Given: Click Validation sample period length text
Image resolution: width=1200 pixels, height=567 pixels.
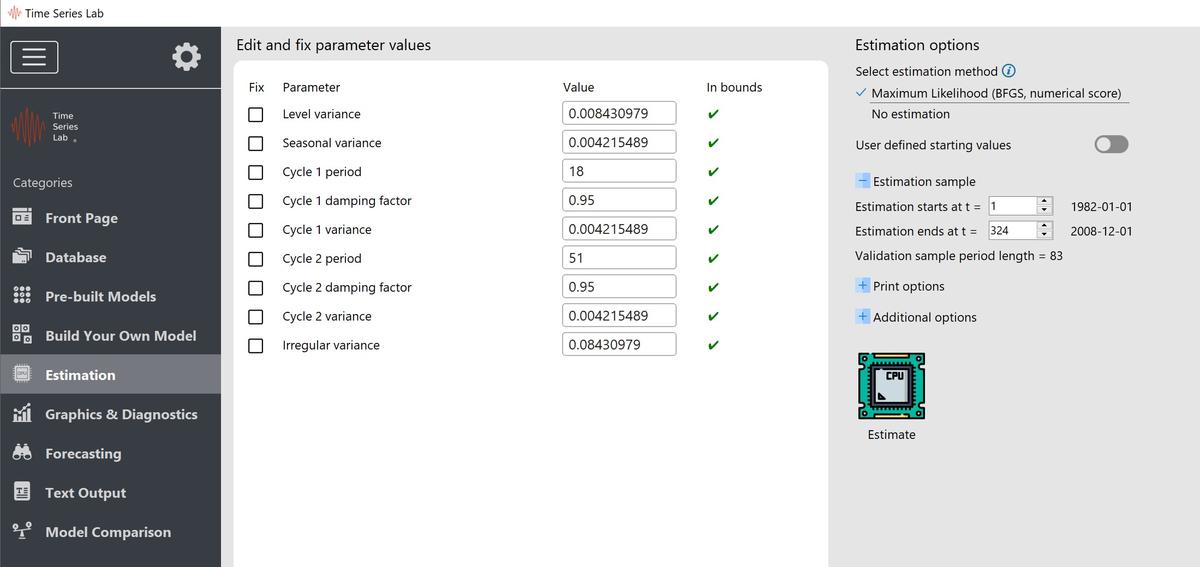Looking at the screenshot, I should 959,256.
